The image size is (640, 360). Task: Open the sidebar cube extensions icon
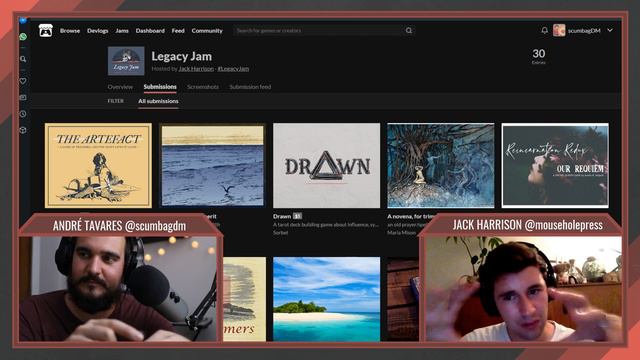pyautogui.click(x=23, y=130)
